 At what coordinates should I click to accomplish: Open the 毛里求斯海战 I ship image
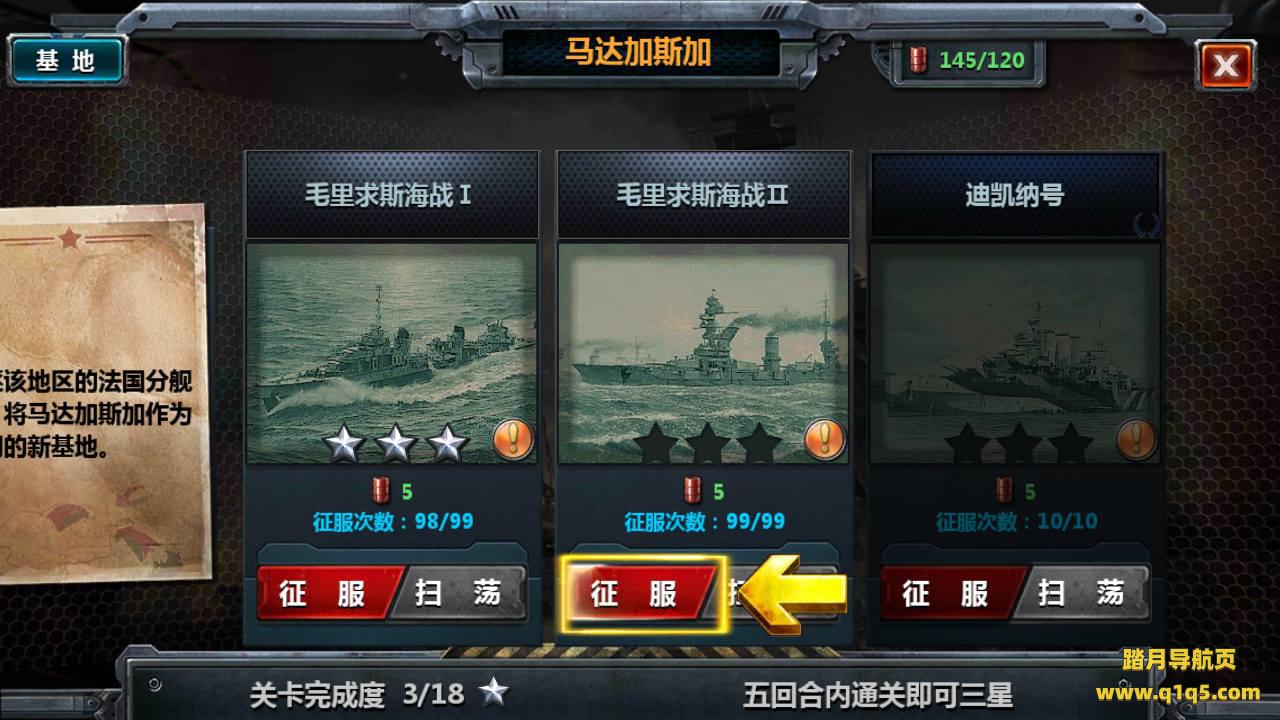[x=391, y=353]
